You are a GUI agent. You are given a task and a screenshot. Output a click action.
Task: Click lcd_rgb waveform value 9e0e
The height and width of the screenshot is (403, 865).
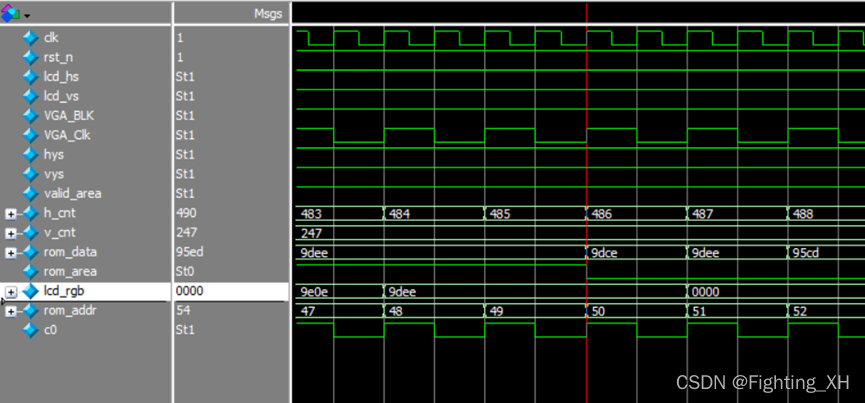pyautogui.click(x=314, y=292)
